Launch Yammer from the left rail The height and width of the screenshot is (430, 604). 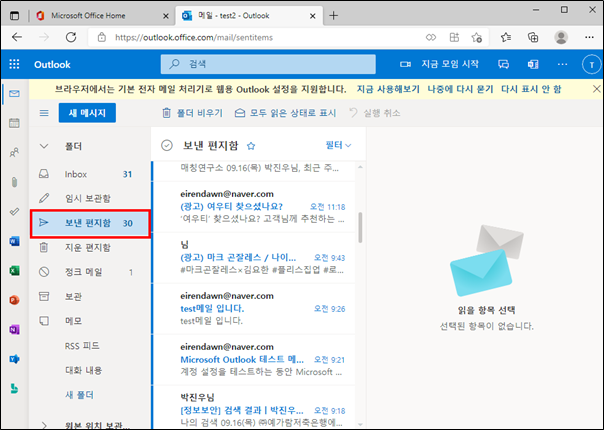tap(14, 359)
